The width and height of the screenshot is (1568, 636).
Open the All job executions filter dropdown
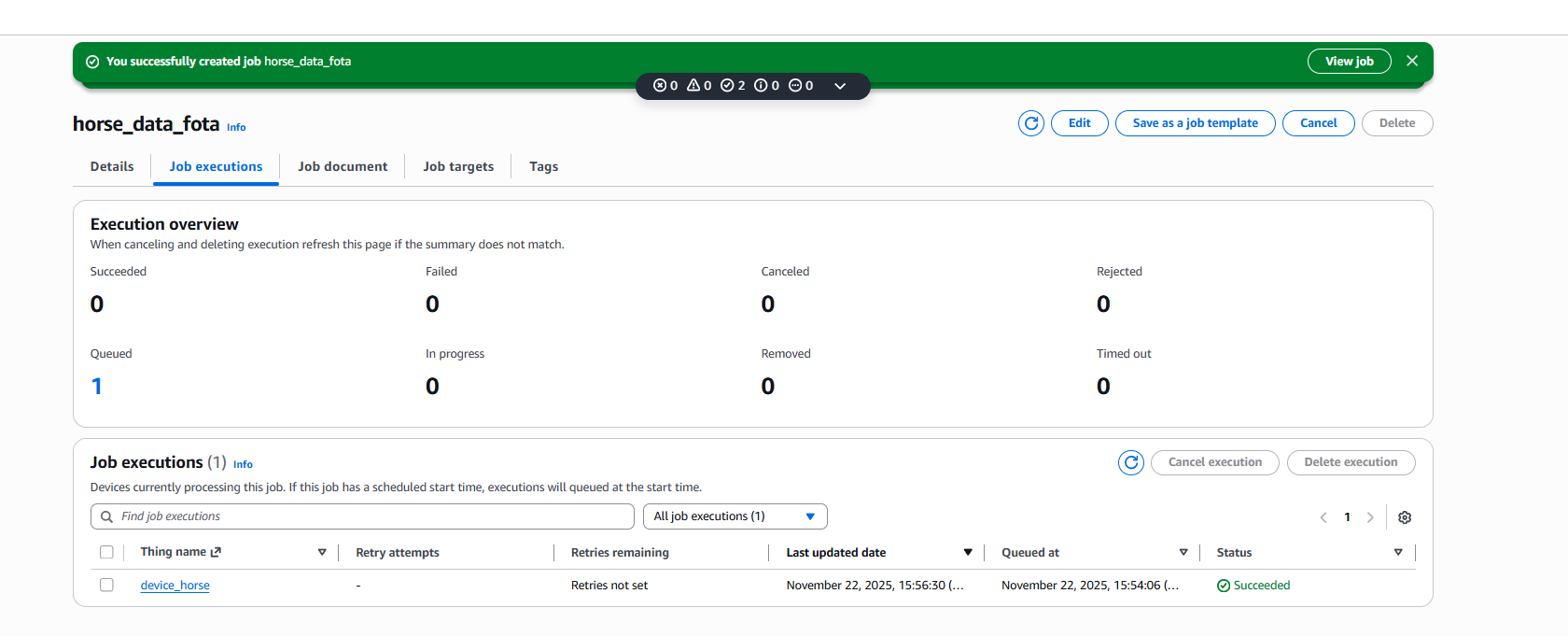pos(735,516)
